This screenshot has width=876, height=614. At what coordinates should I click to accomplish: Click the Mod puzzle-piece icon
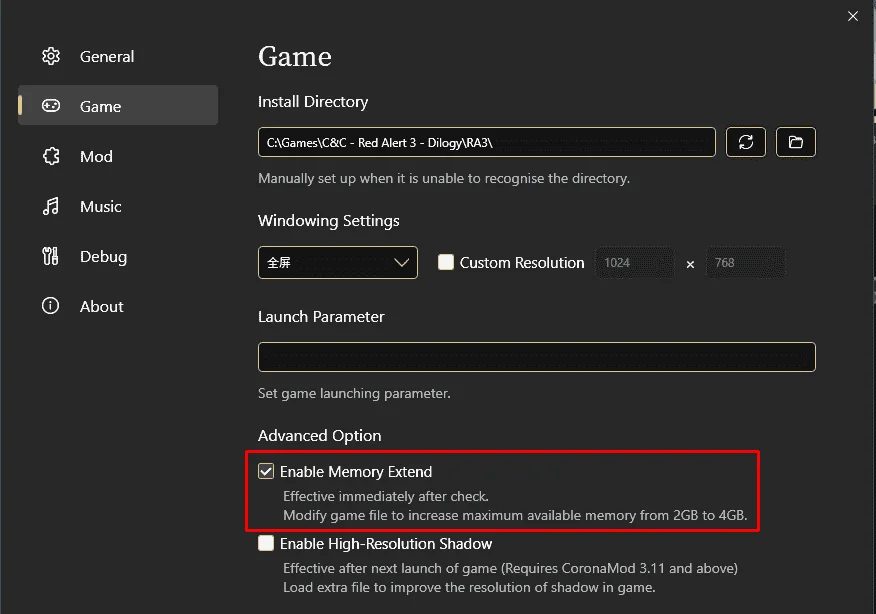coord(51,156)
